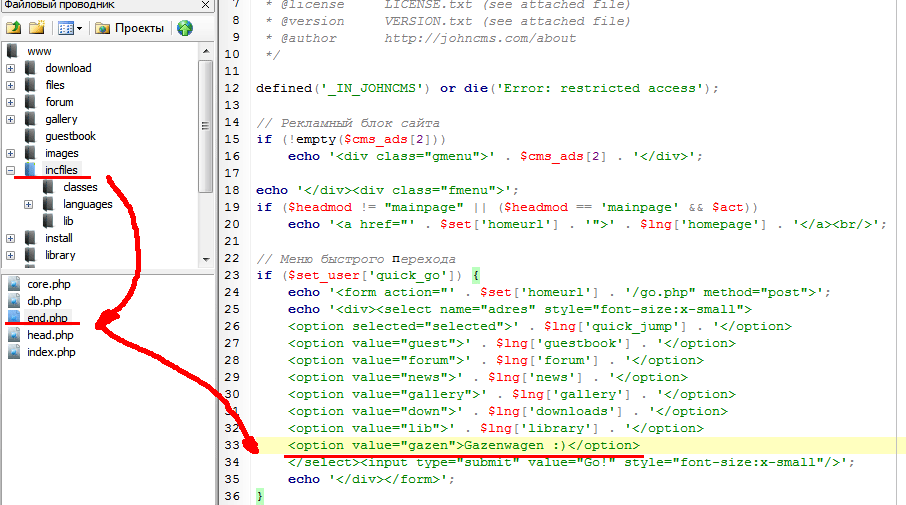Click code line with value="guest" option
906x505 pixels.
click(512, 344)
